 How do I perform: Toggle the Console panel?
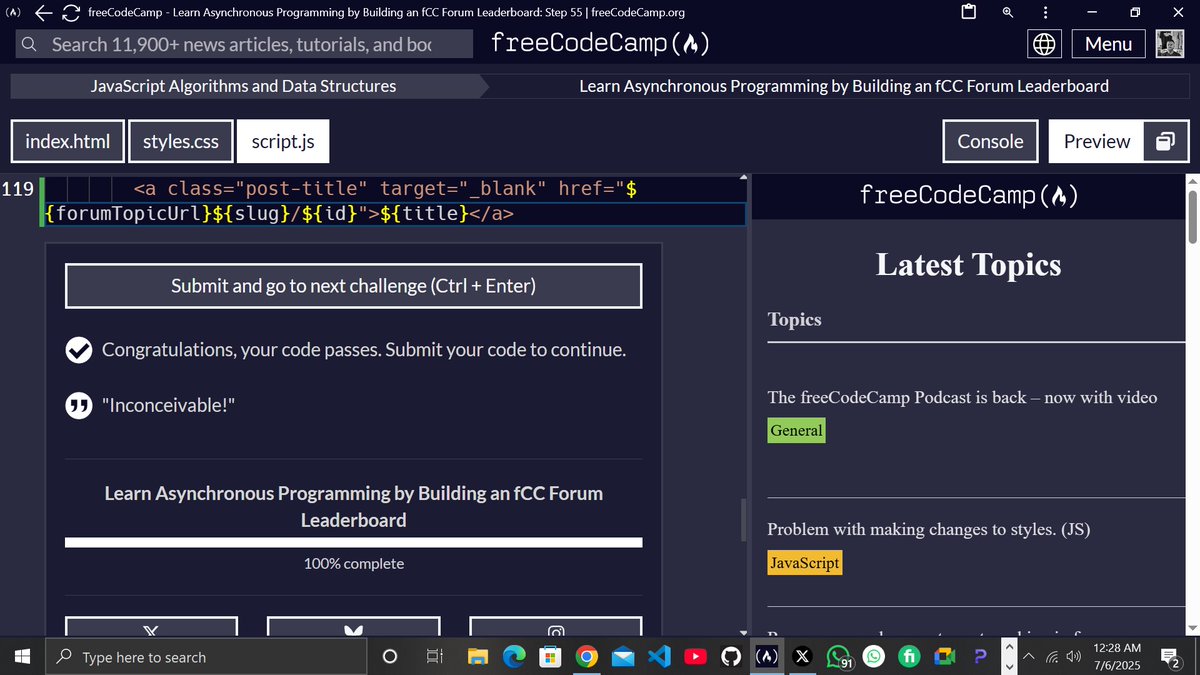(991, 141)
